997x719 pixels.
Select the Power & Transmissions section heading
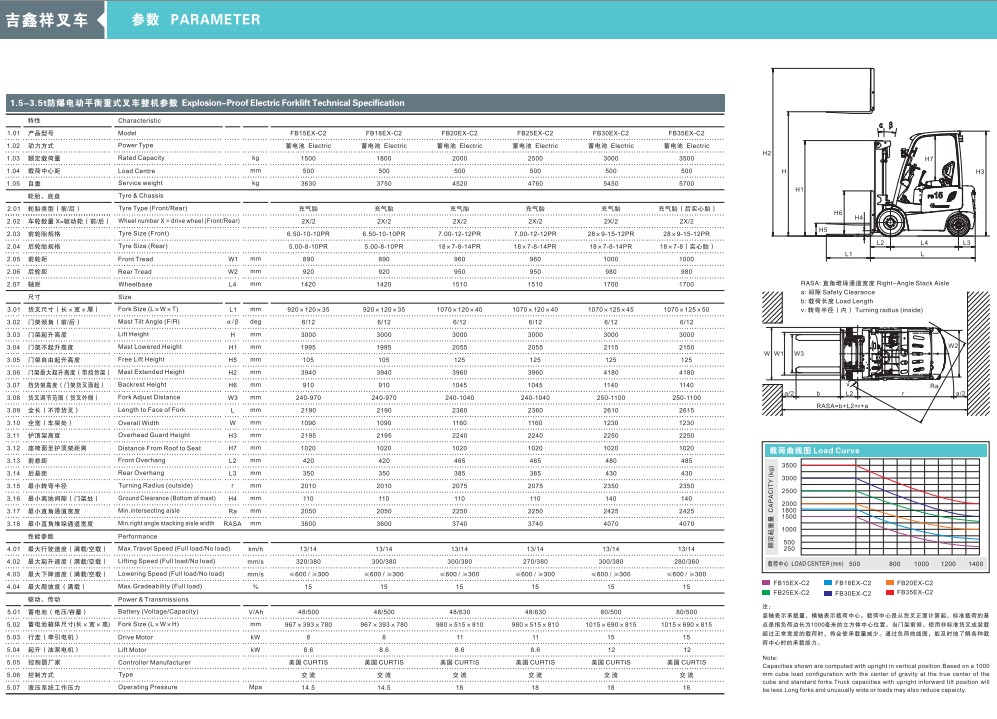pyautogui.click(x=153, y=599)
